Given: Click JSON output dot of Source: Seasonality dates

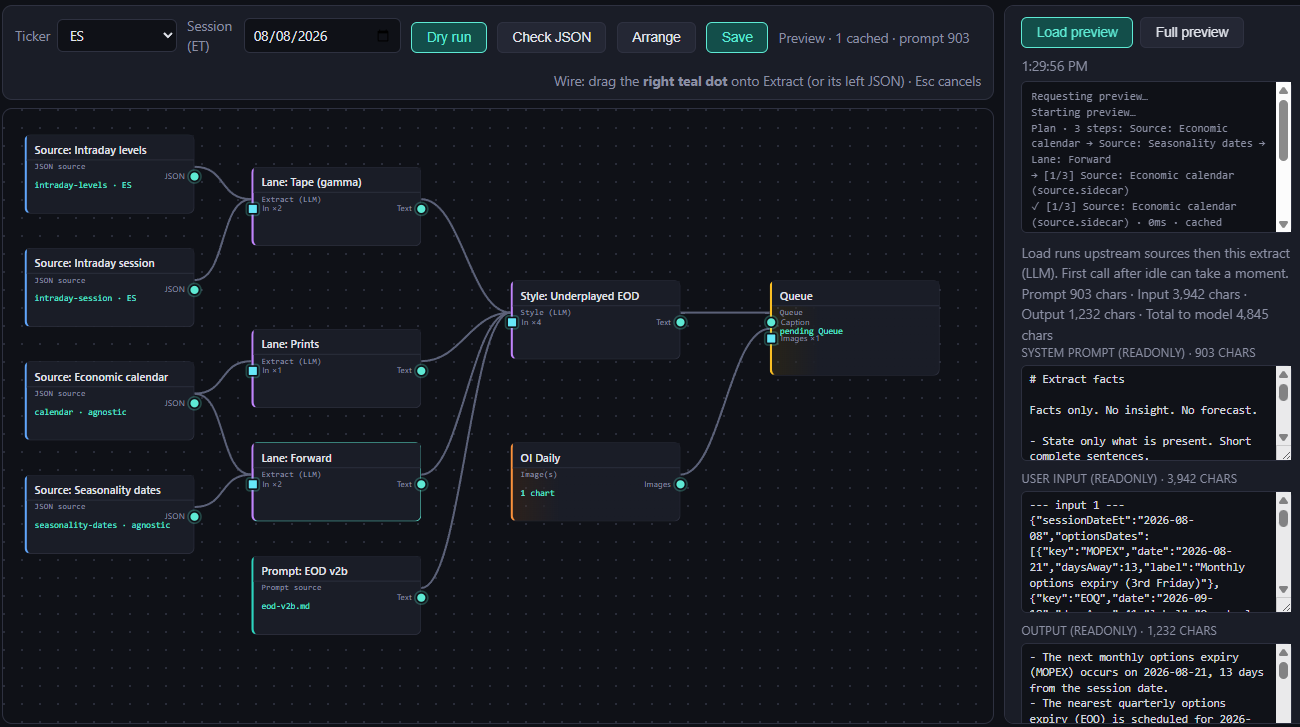Looking at the screenshot, I should (195, 516).
